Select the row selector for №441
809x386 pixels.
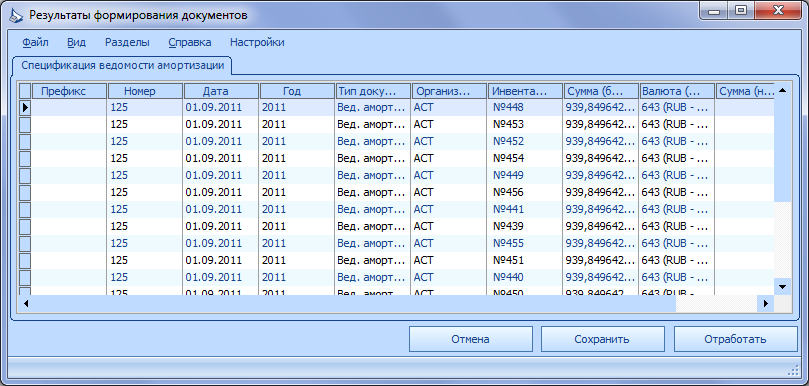point(25,210)
